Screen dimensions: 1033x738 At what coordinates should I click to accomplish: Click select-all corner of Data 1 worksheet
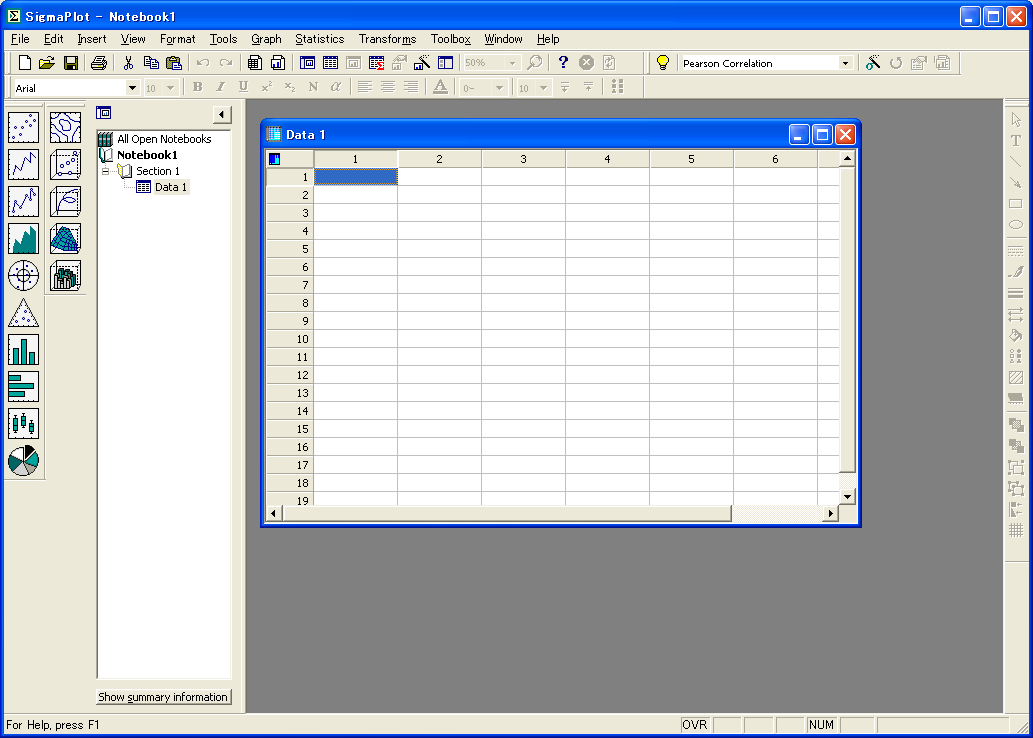[289, 159]
